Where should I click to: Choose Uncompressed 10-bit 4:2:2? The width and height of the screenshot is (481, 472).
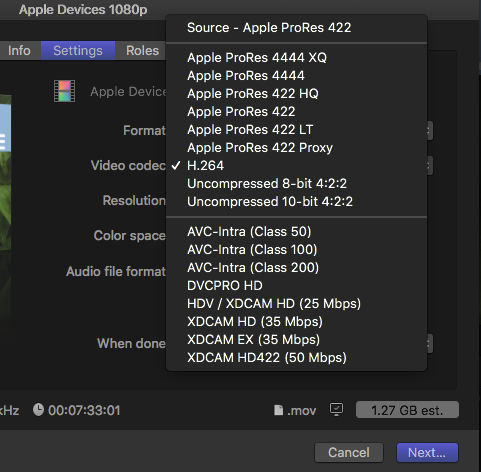point(296,202)
